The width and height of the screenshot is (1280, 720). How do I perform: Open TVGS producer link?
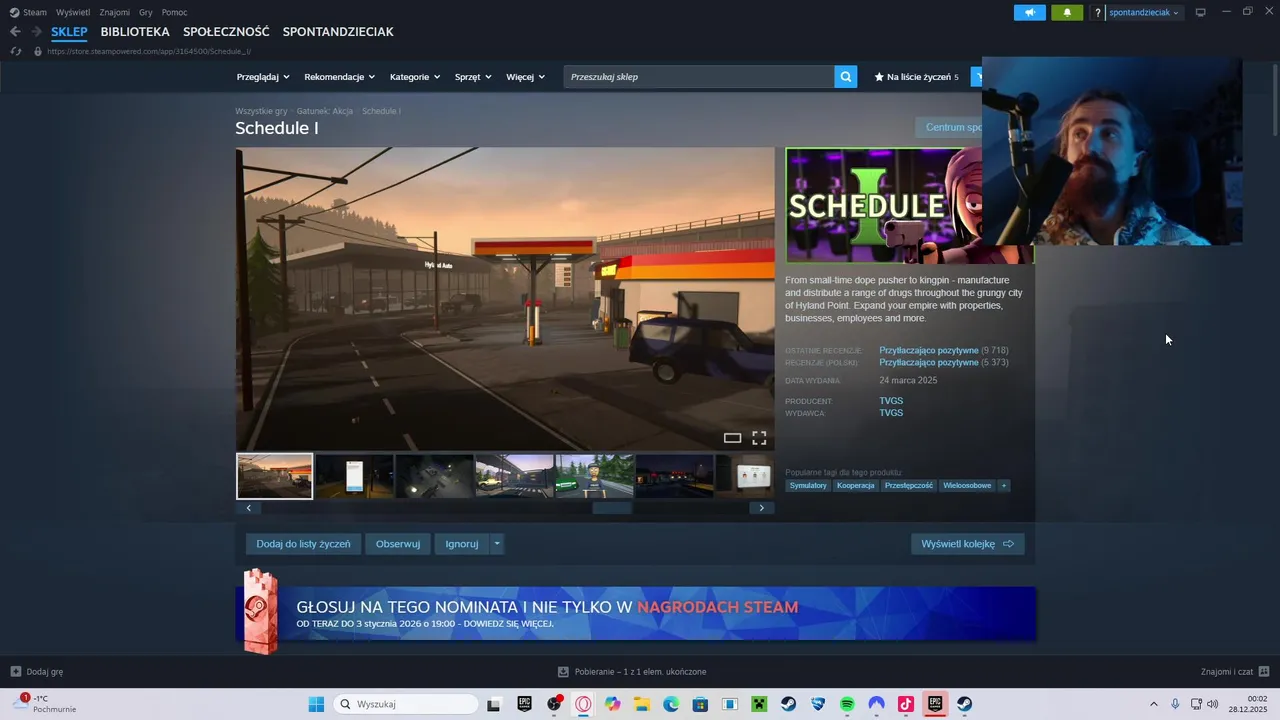pos(891,401)
